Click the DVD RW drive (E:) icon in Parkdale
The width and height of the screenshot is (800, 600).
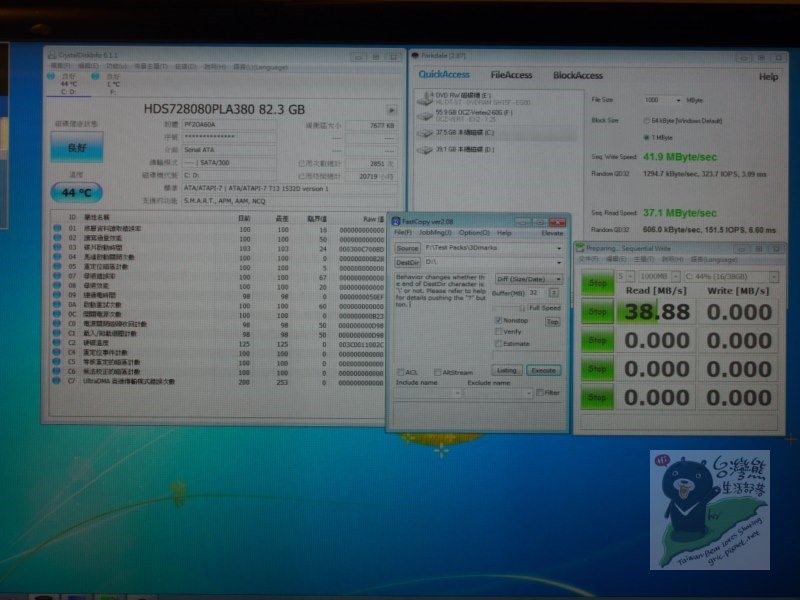pyautogui.click(x=425, y=98)
